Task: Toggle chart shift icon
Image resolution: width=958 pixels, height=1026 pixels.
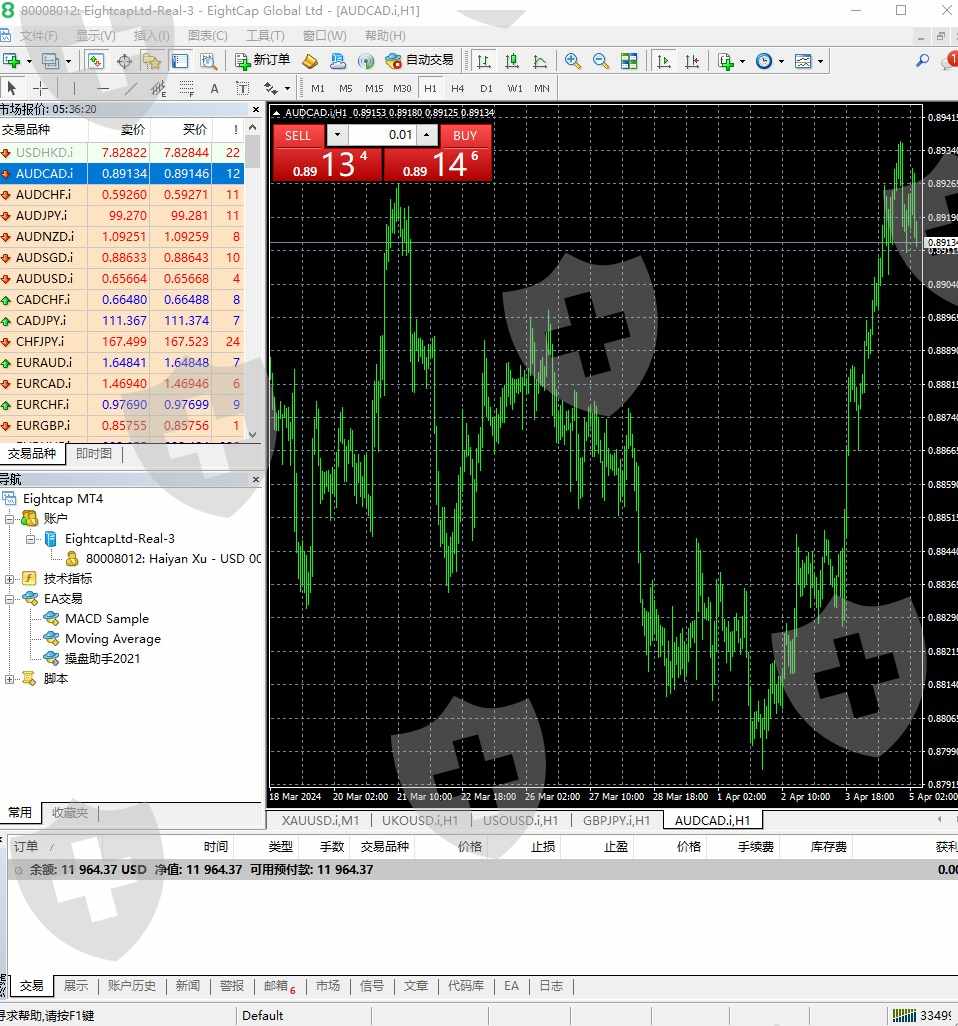Action: [692, 61]
